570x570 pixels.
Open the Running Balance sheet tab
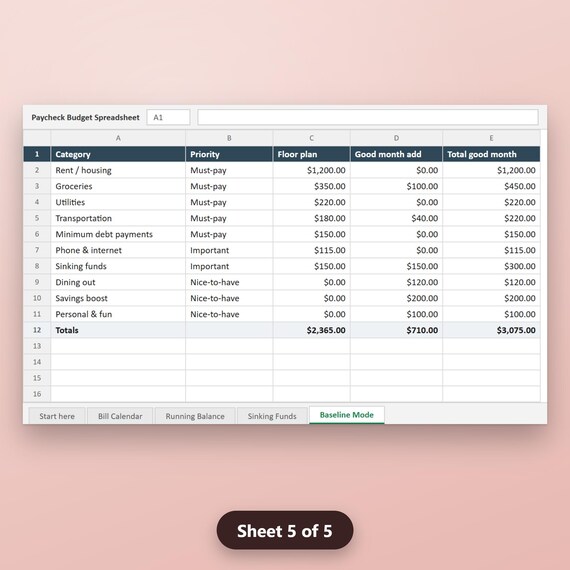tap(195, 416)
